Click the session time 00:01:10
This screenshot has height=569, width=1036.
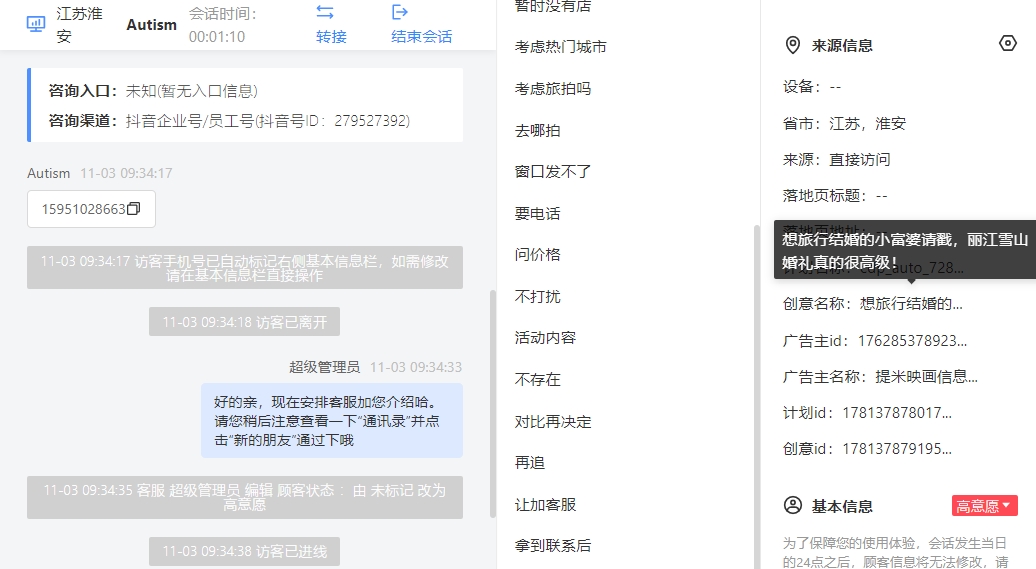pyautogui.click(x=217, y=36)
